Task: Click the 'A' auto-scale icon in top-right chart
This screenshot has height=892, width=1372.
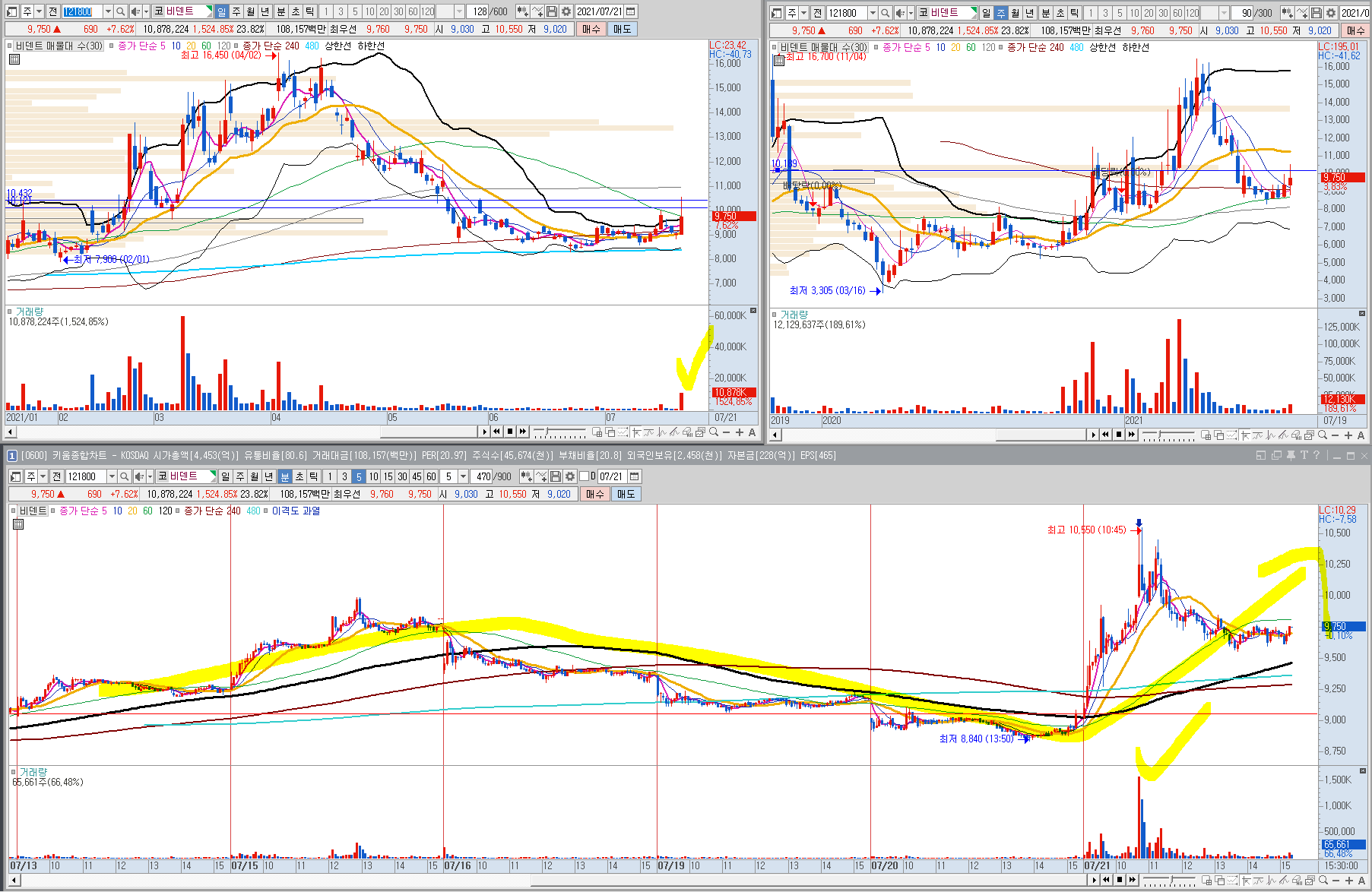Action: (1361, 435)
